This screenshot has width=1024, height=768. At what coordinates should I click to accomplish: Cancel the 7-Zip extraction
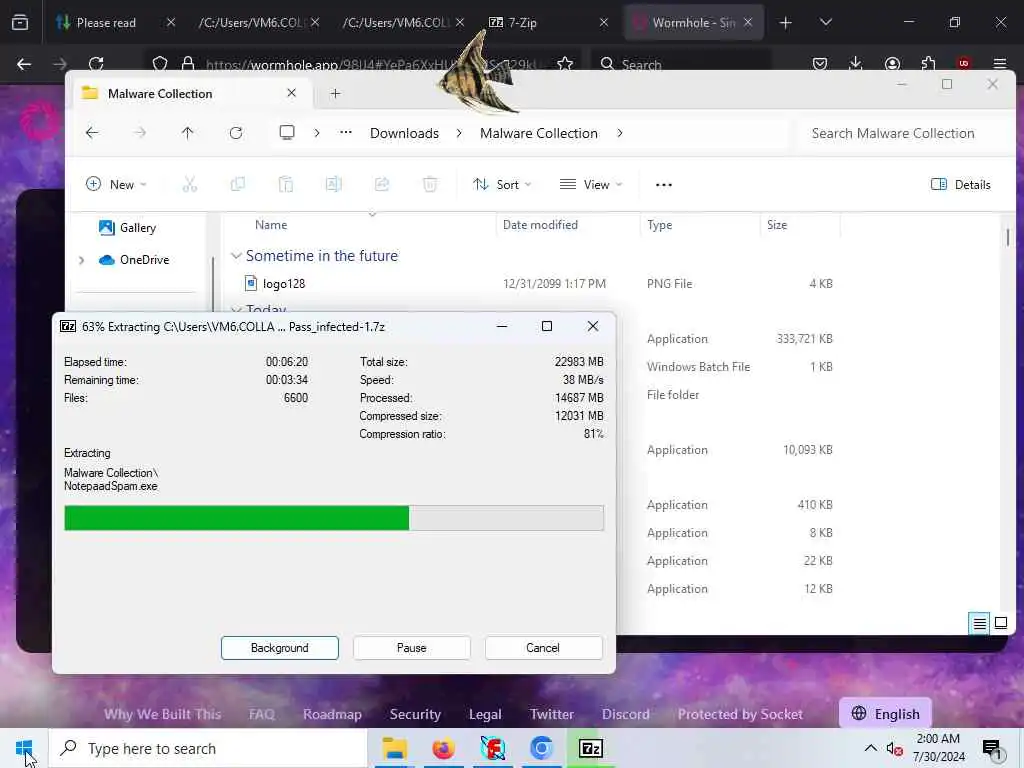click(543, 648)
